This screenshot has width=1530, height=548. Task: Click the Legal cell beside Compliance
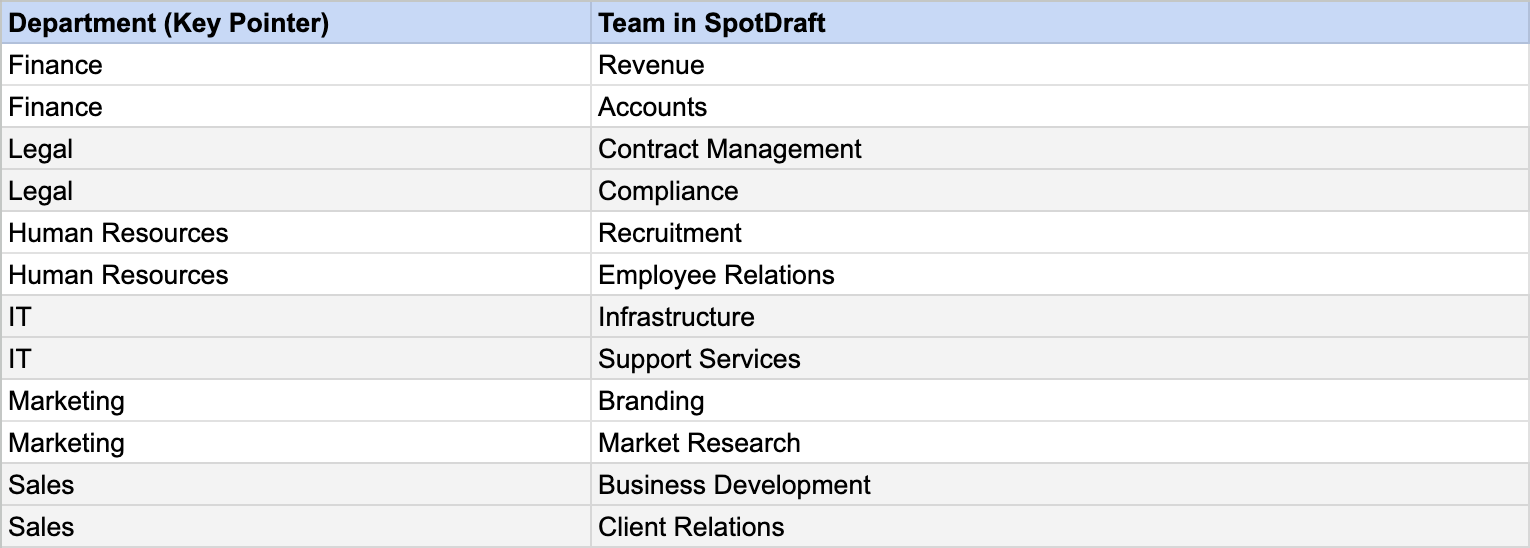41,191
